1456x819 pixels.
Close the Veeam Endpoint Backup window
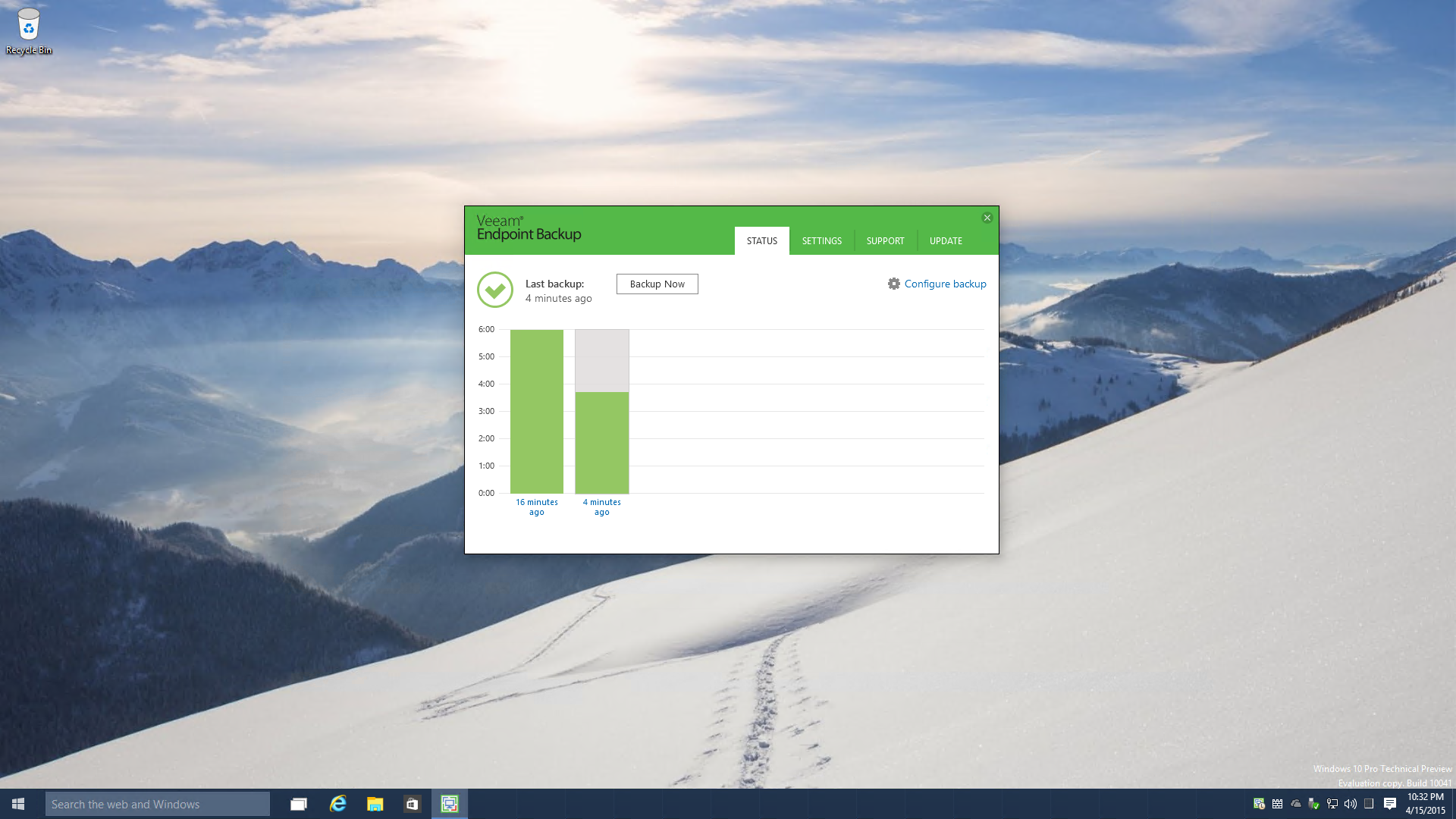pyautogui.click(x=987, y=218)
